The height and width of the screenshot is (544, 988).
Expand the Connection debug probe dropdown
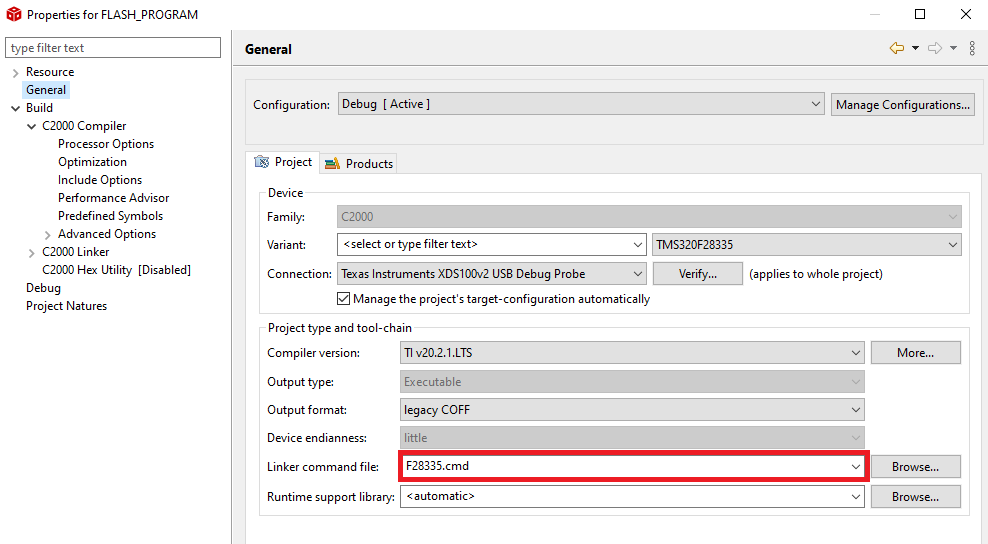pos(638,274)
